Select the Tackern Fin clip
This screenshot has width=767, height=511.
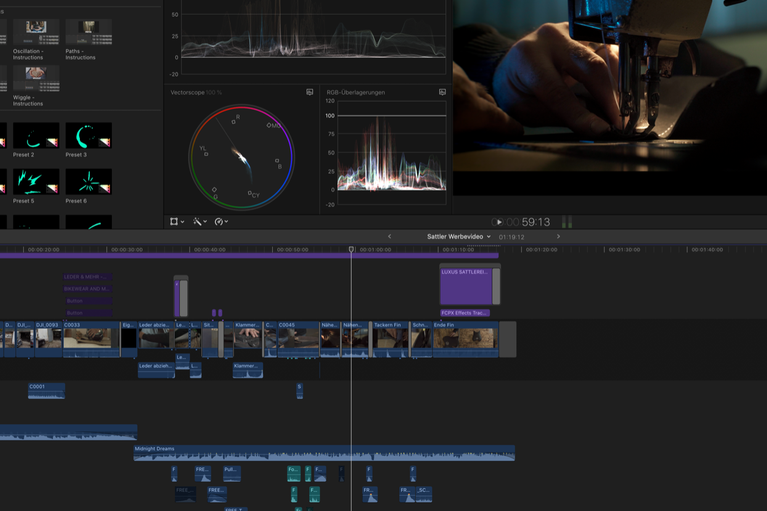point(391,339)
